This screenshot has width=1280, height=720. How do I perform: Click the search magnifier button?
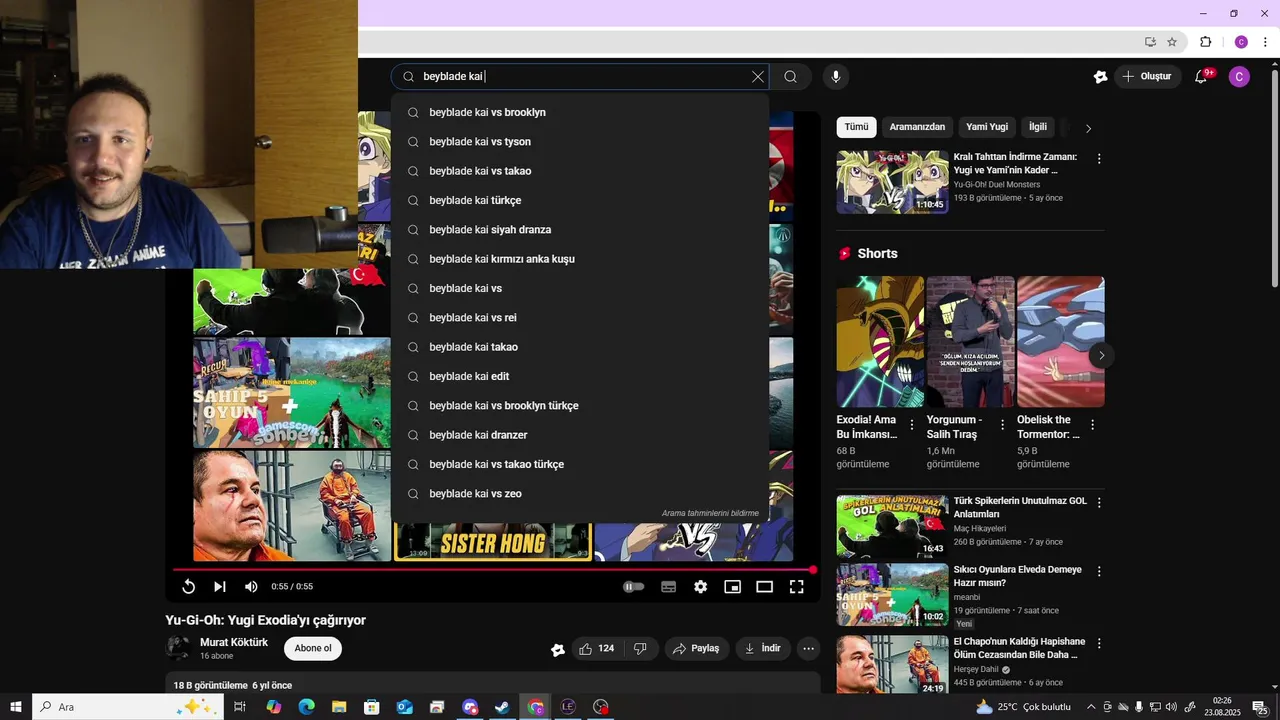(x=790, y=77)
